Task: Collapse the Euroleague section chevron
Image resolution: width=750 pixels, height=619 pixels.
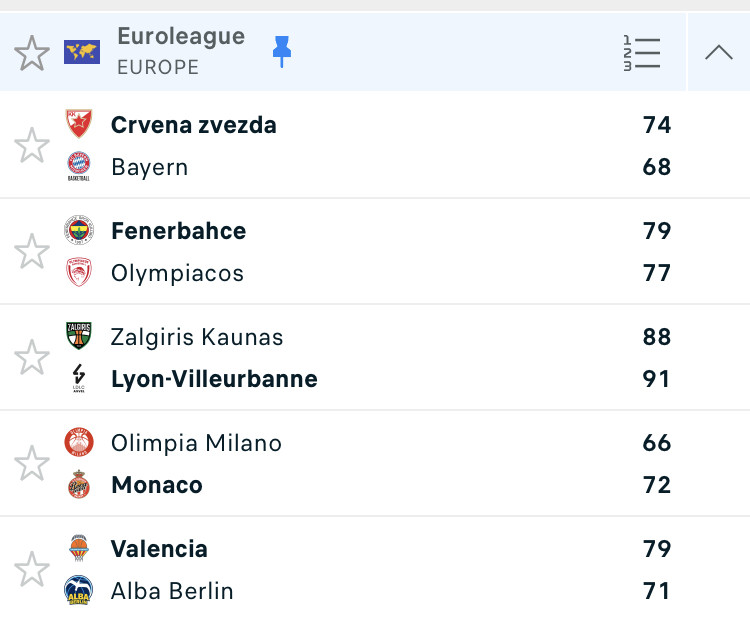Action: (718, 52)
